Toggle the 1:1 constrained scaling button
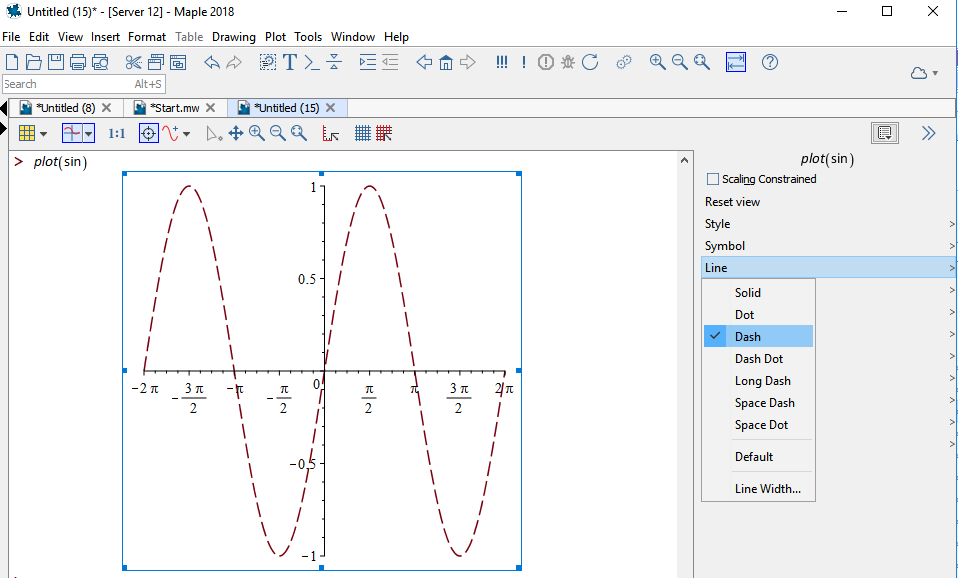 click(117, 133)
